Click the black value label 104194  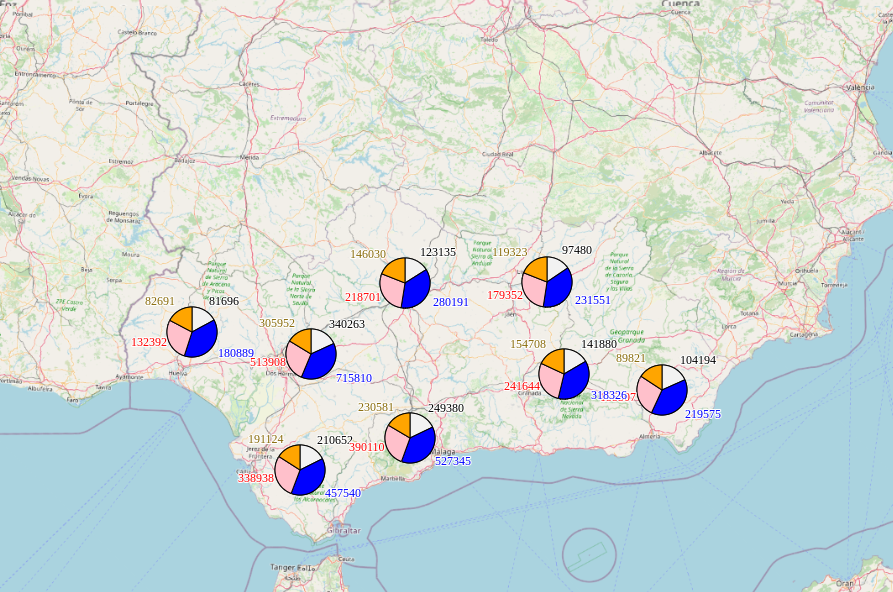(698, 361)
